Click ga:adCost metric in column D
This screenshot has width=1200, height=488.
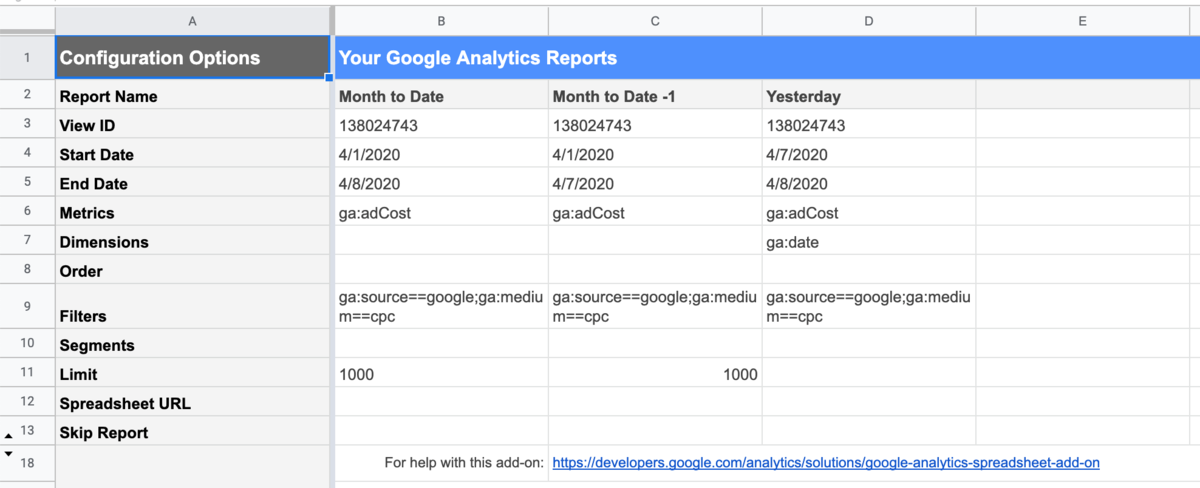tap(869, 212)
